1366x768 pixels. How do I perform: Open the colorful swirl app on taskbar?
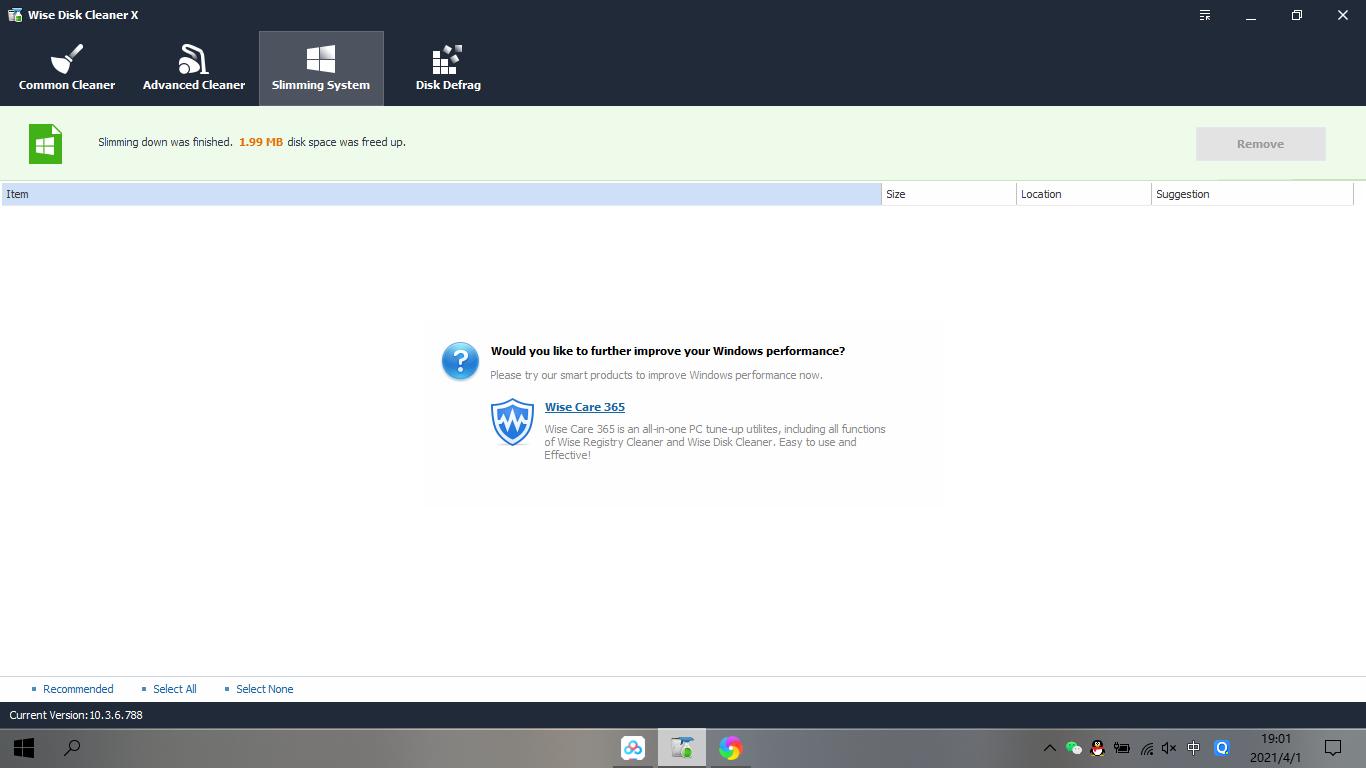click(x=730, y=748)
